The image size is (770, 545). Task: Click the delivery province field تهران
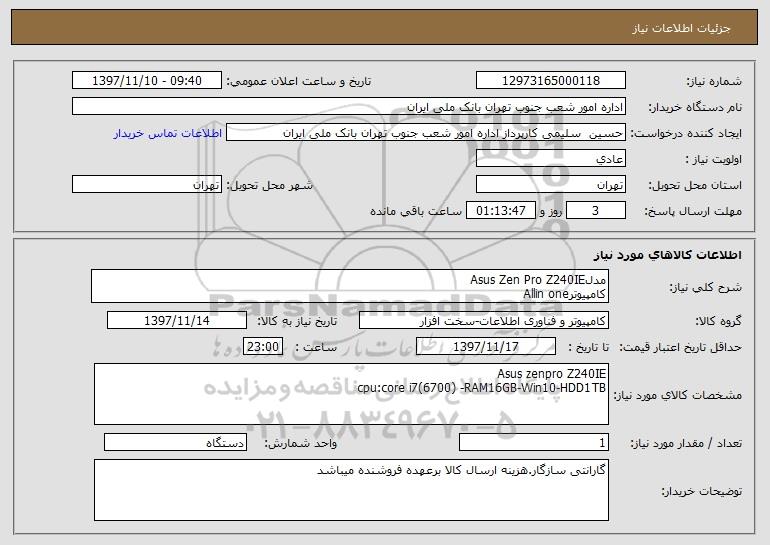(x=550, y=185)
